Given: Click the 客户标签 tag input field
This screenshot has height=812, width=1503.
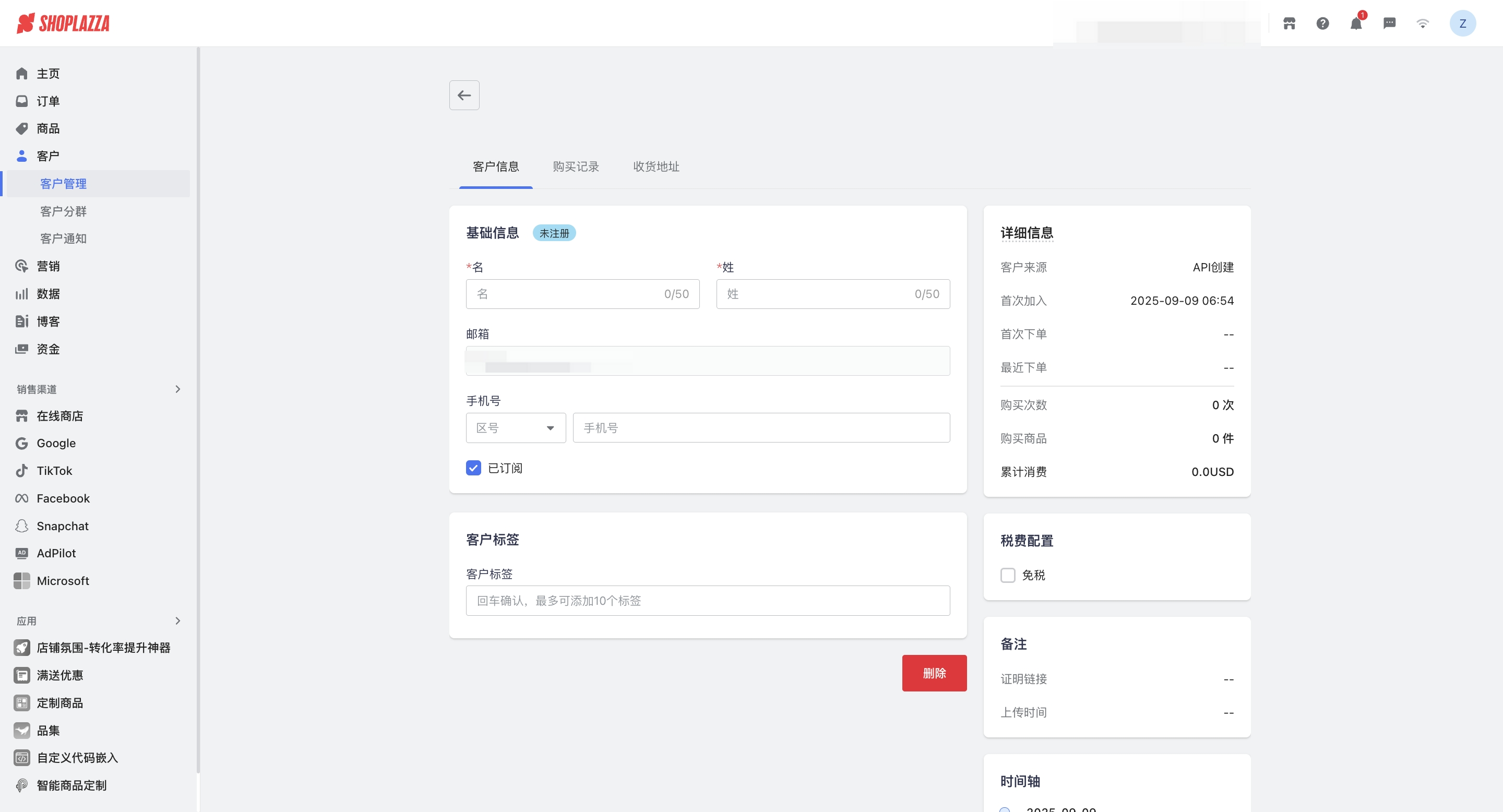Looking at the screenshot, I should 707,601.
